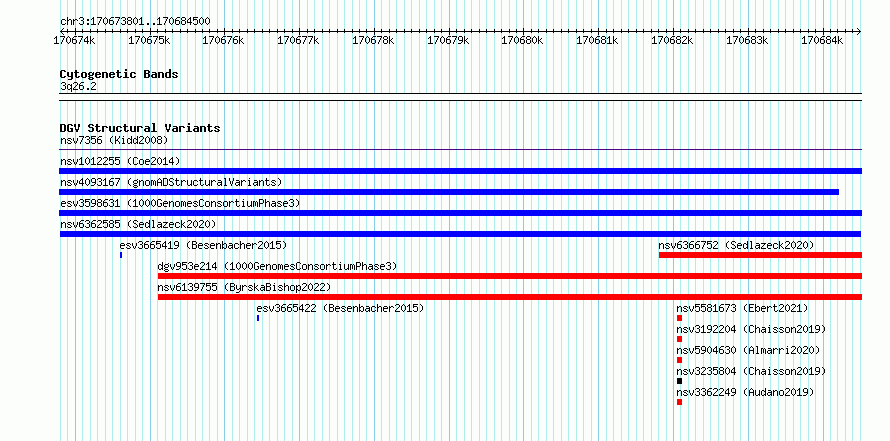The image size is (890, 441).
Task: Click the 170676k ruler tick label
Action: tap(224, 40)
